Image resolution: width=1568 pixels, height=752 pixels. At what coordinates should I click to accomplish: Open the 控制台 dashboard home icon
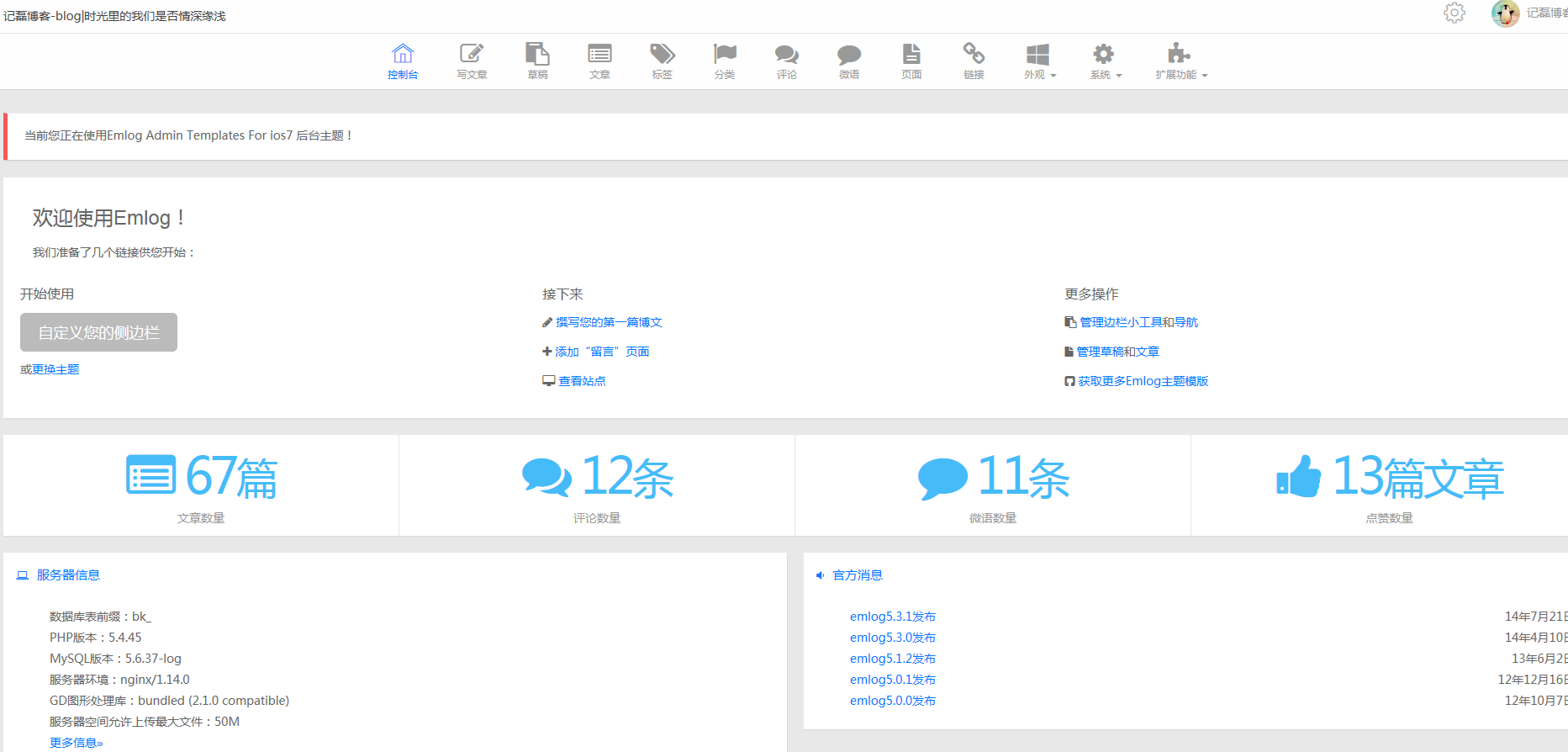(403, 55)
